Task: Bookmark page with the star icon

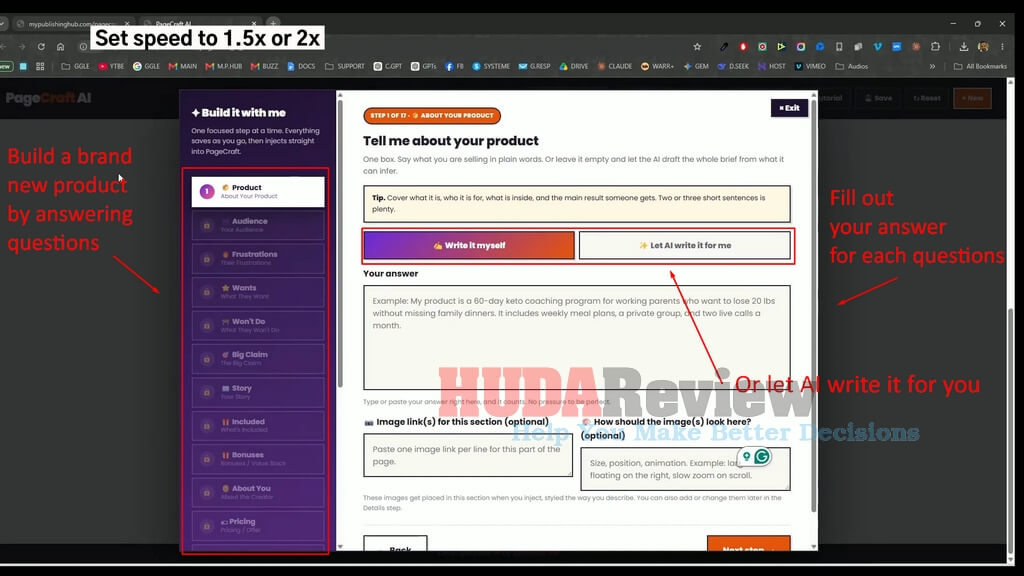Action: coord(697,47)
